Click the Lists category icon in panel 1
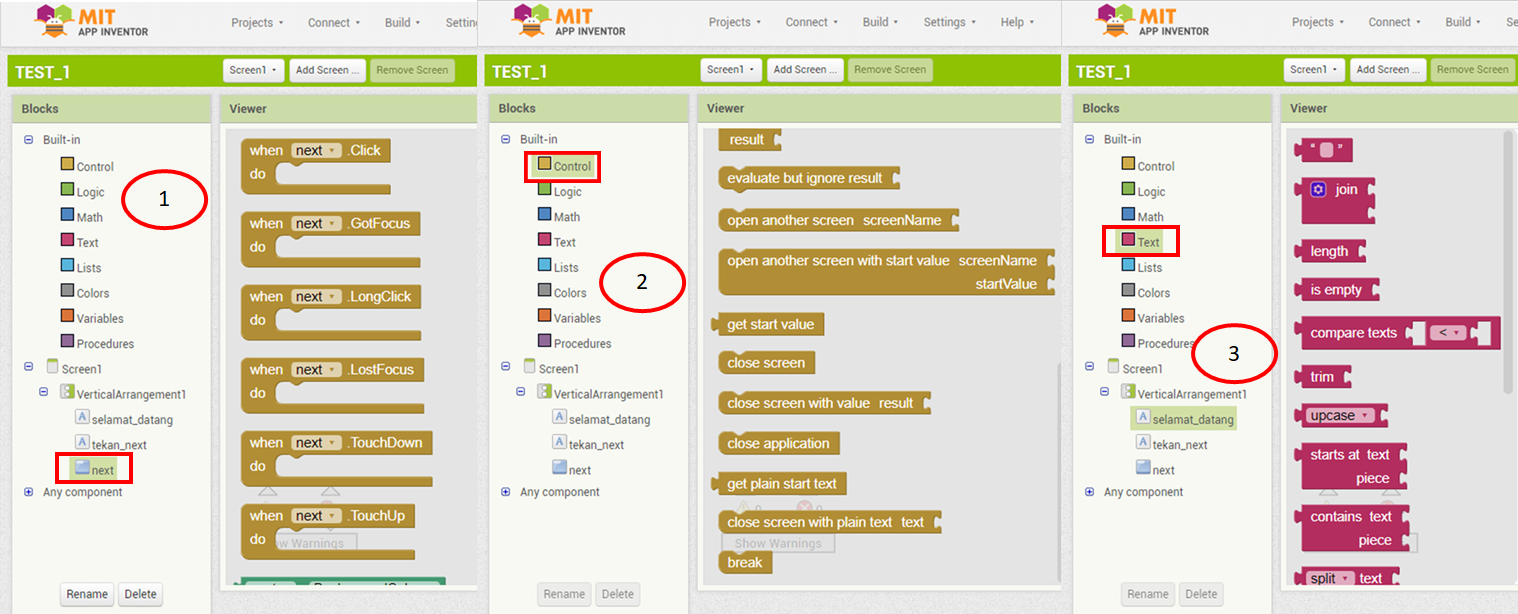The width and height of the screenshot is (1518, 614). pyautogui.click(x=67, y=266)
